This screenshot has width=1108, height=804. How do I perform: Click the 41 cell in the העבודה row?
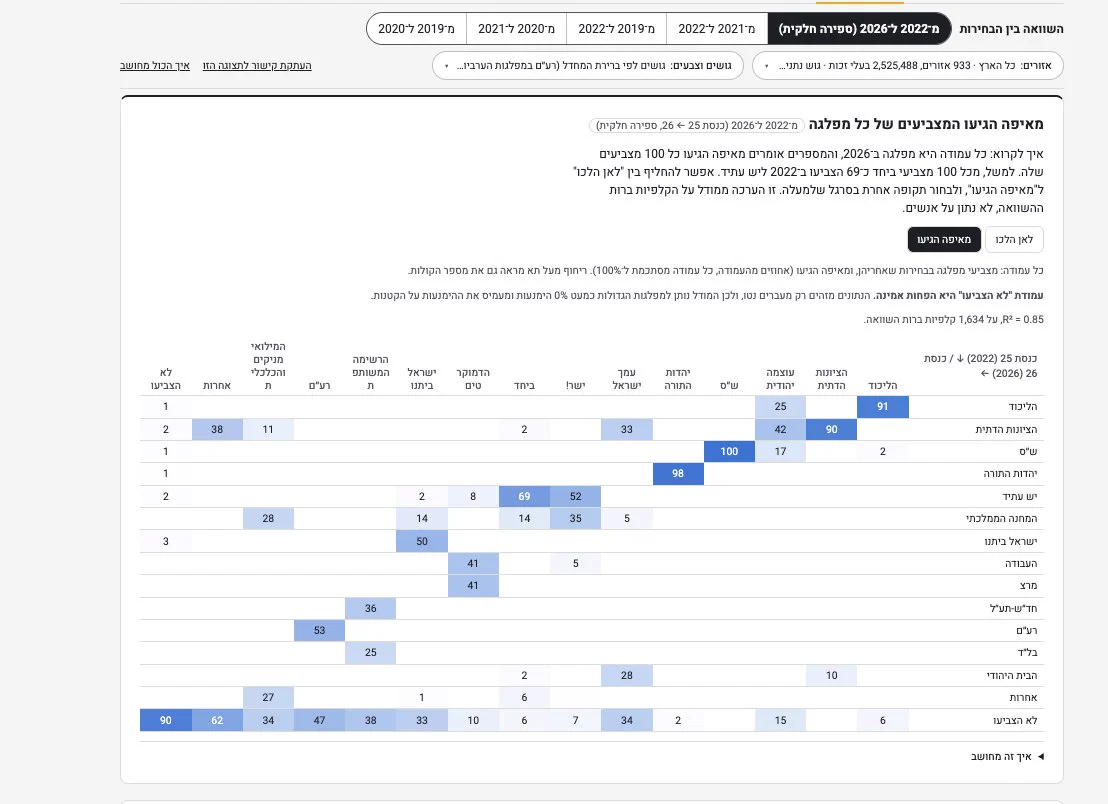tap(473, 563)
